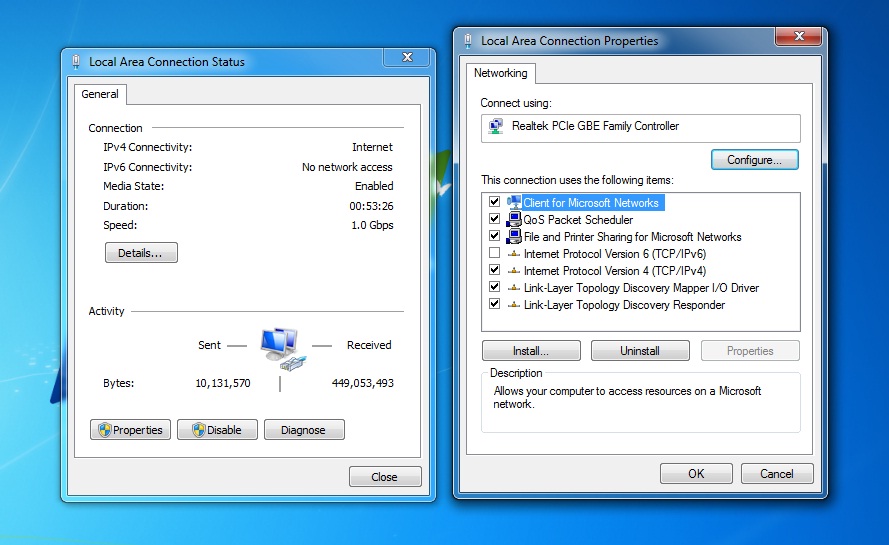Select Internet Protocol Version 6 (TCP/IPv6) item

click(615, 254)
